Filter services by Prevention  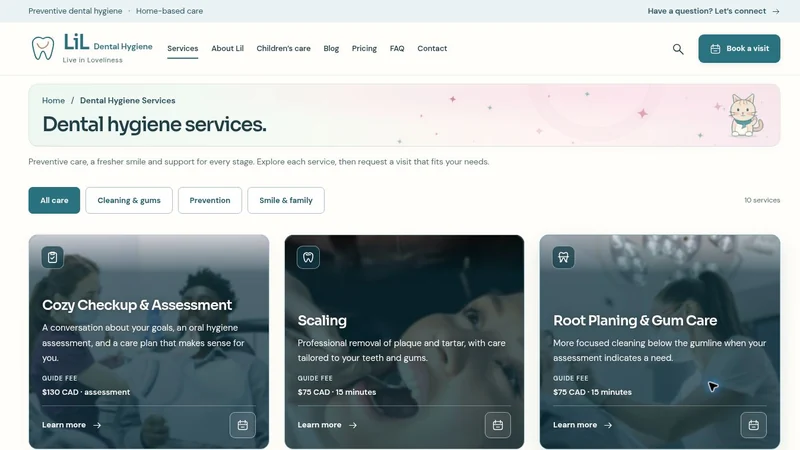click(x=210, y=201)
